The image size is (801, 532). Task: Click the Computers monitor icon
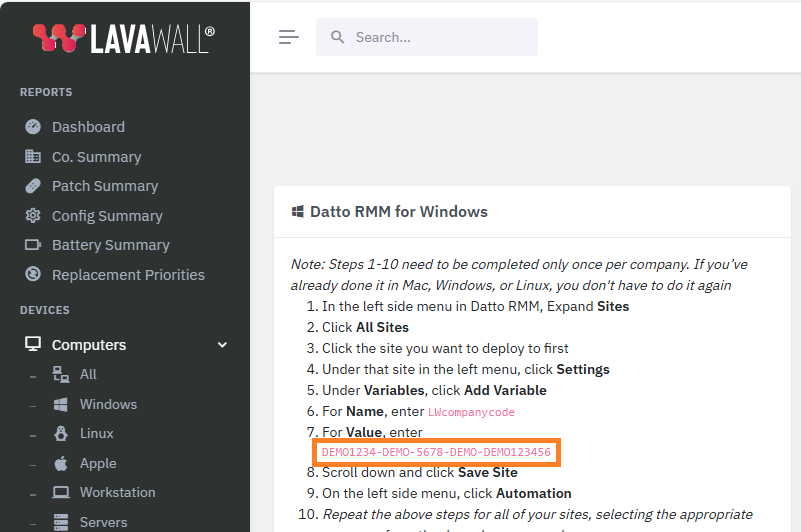[x=33, y=344]
